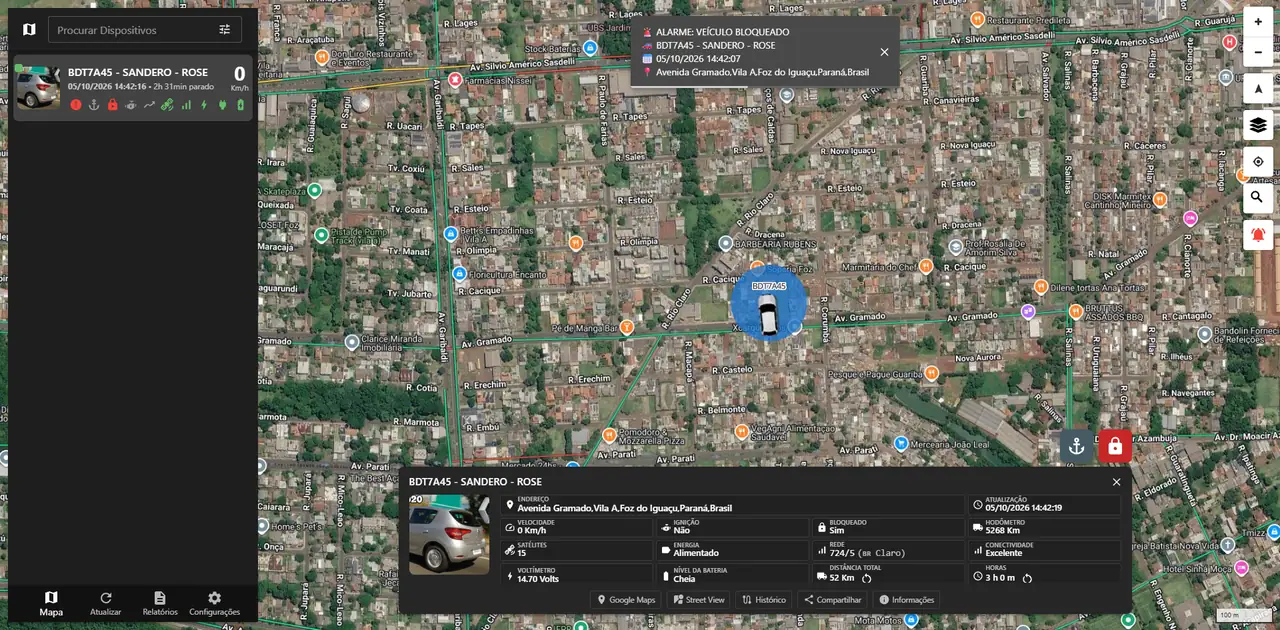Viewport: 1280px width, 630px height.
Task: Center the map on current location
Action: tap(1258, 162)
